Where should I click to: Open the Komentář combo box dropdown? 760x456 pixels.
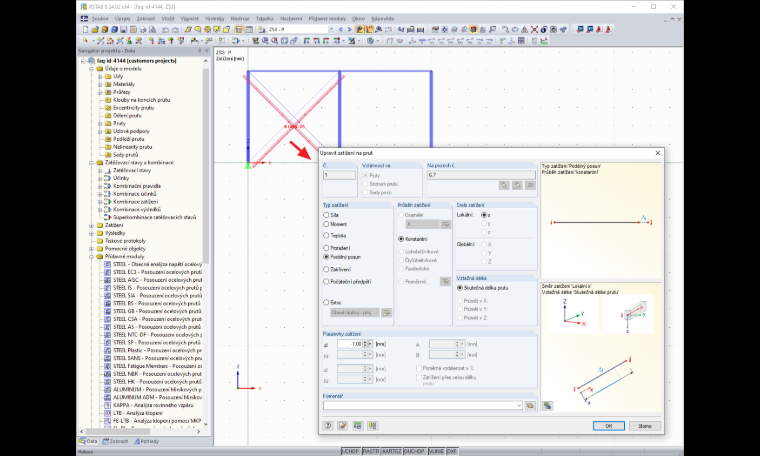[x=519, y=406]
